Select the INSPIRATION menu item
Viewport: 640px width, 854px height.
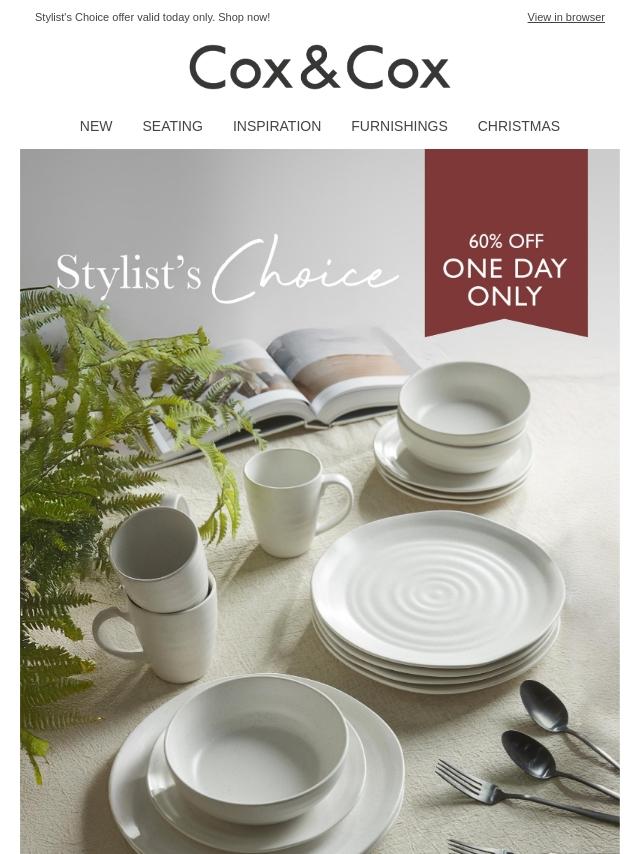[277, 126]
